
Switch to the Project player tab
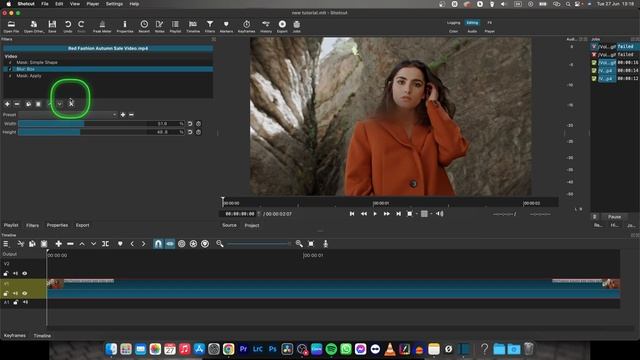(252, 225)
